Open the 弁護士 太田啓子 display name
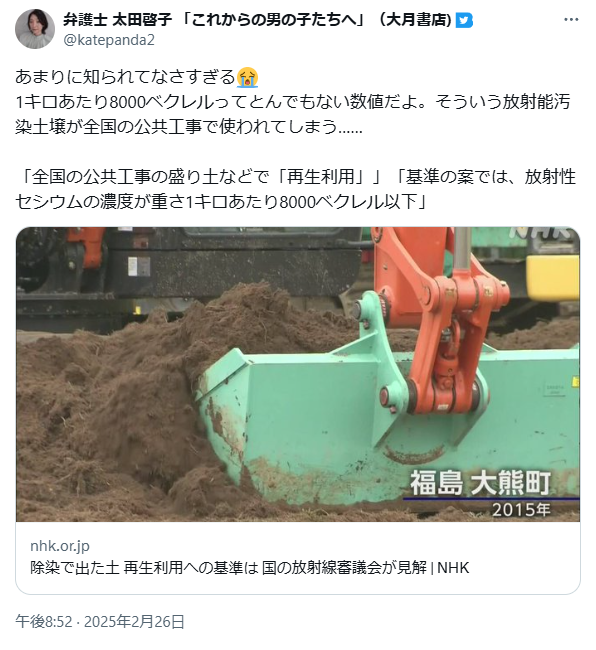The width and height of the screenshot is (596, 650). (x=117, y=19)
